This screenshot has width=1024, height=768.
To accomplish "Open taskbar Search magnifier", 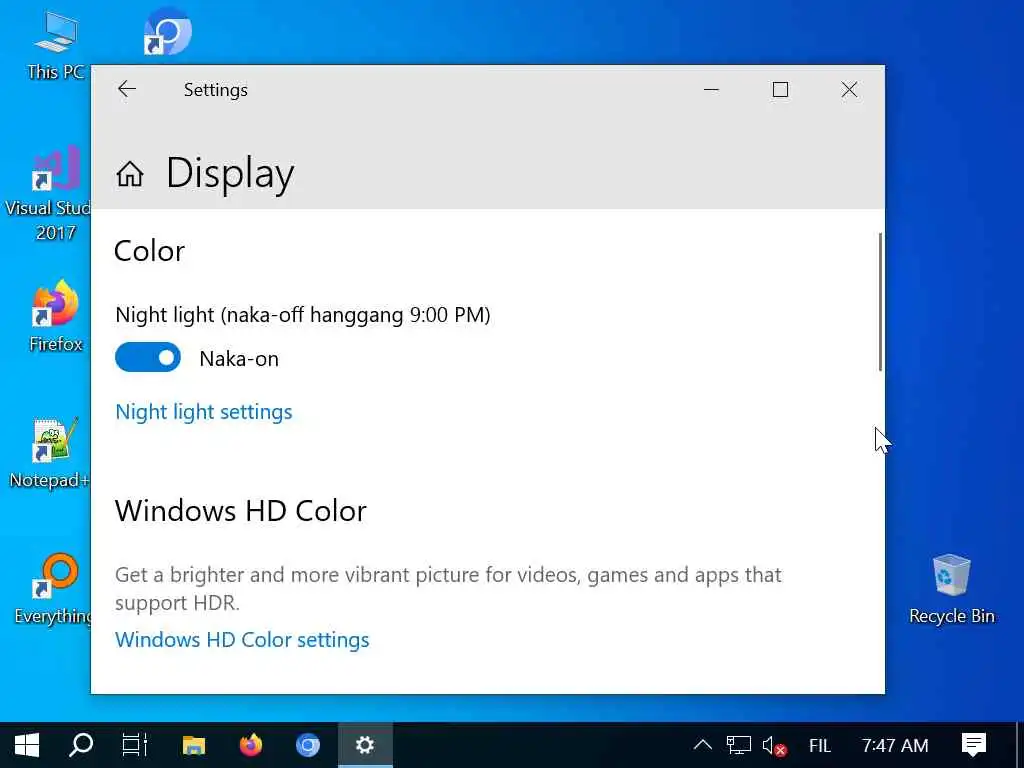I will tap(81, 745).
